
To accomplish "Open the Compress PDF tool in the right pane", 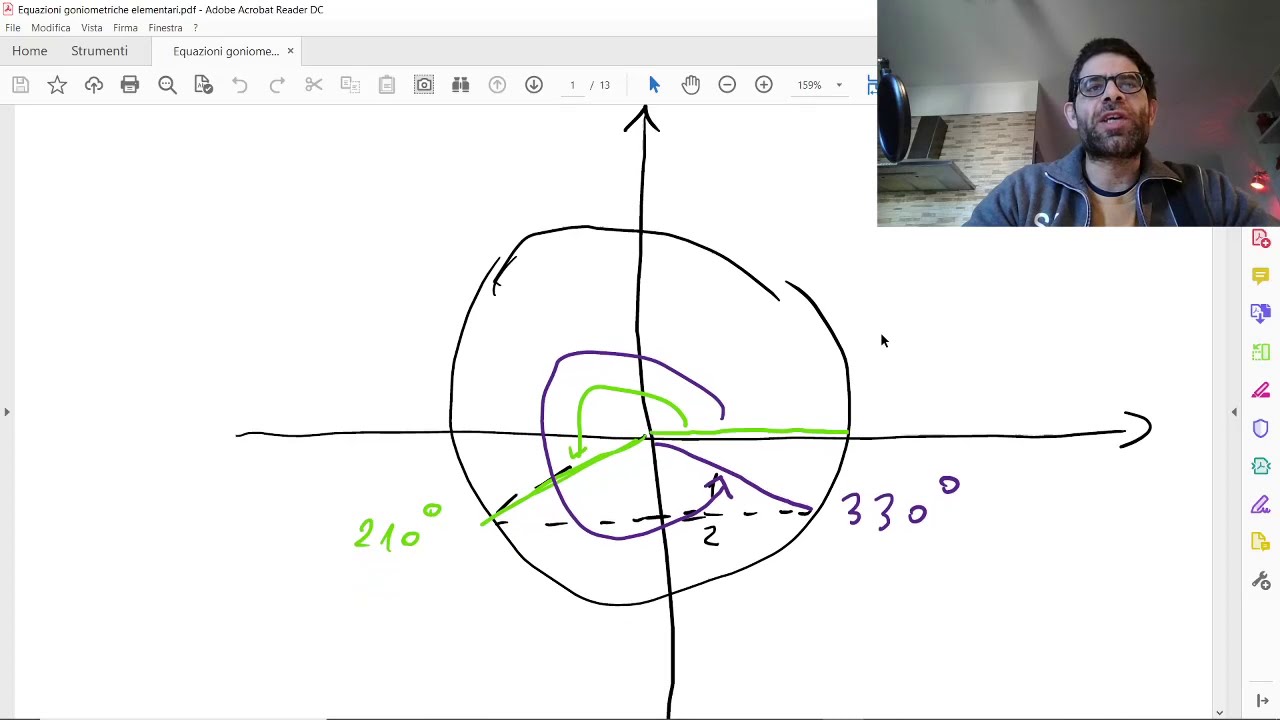I will coord(1260,466).
